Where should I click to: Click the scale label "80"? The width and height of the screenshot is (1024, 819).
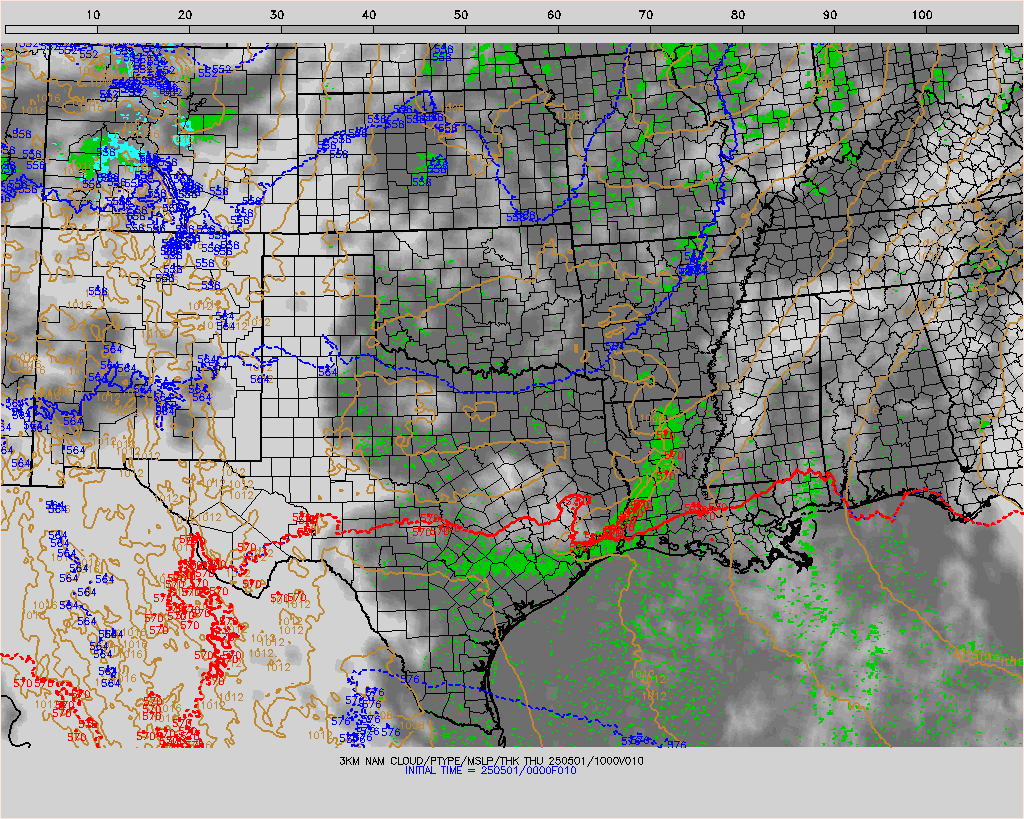(738, 14)
